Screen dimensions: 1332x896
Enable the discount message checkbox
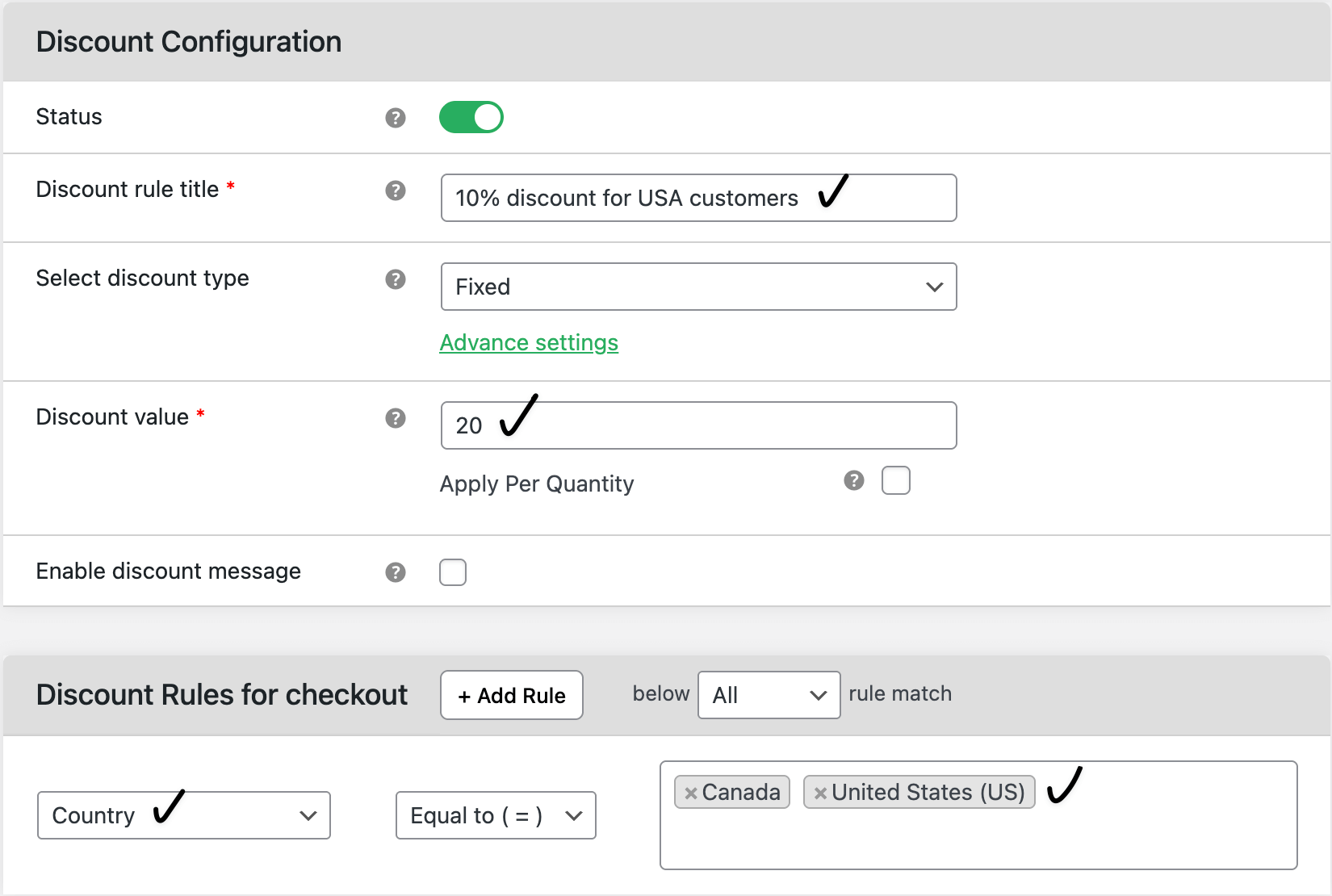tap(453, 572)
